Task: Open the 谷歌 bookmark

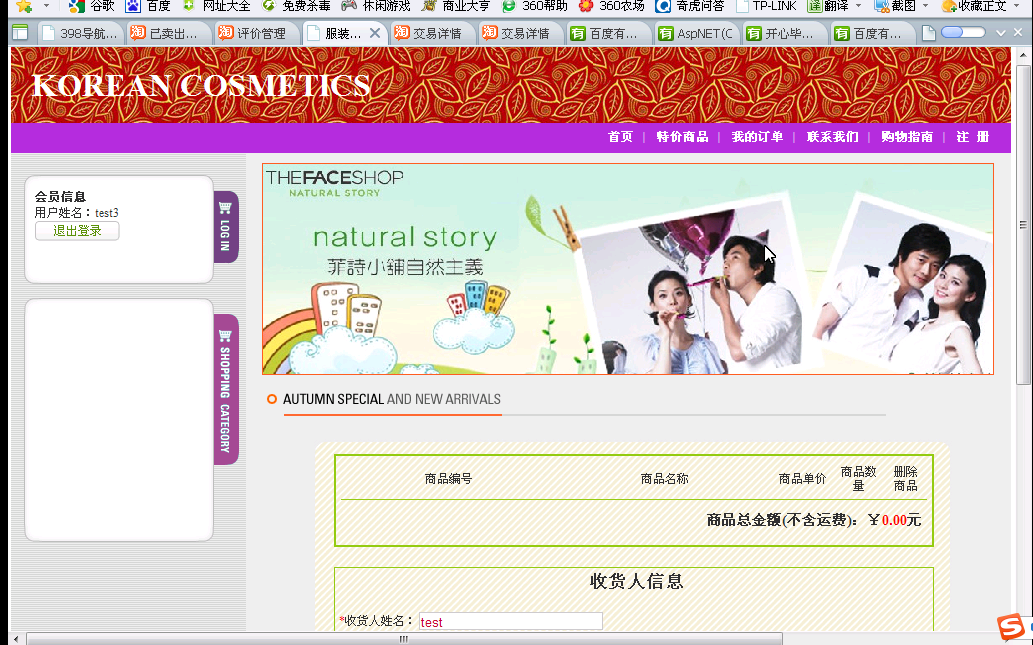Action: (93, 6)
